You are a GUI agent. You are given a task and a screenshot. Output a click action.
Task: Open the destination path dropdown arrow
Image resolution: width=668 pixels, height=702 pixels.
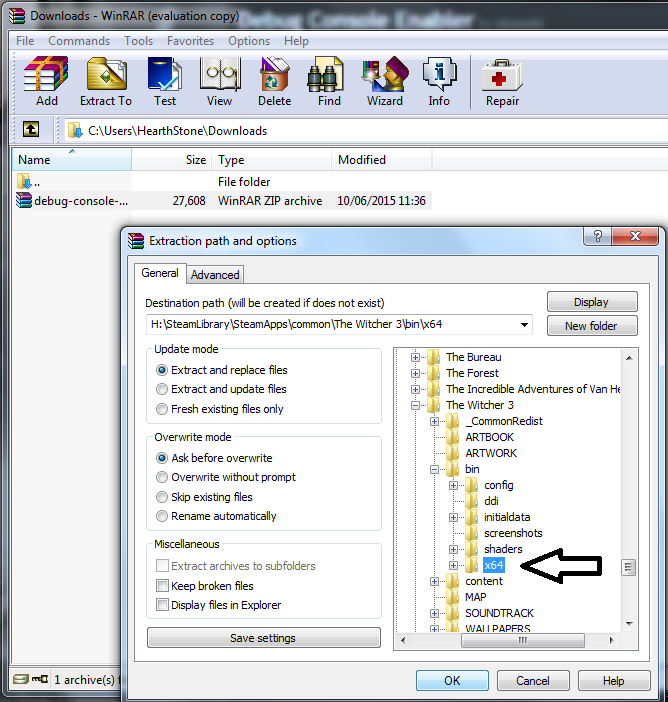[x=524, y=325]
